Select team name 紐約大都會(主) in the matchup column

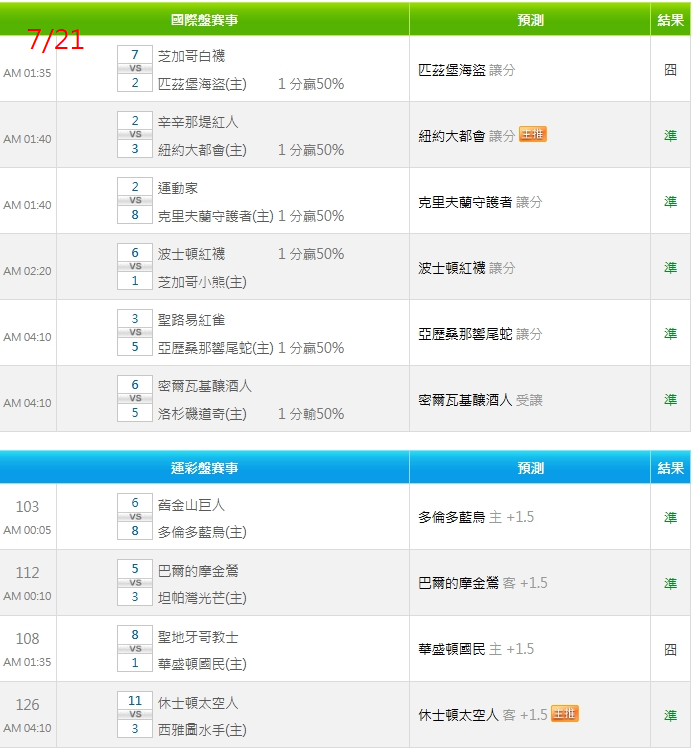pyautogui.click(x=202, y=150)
